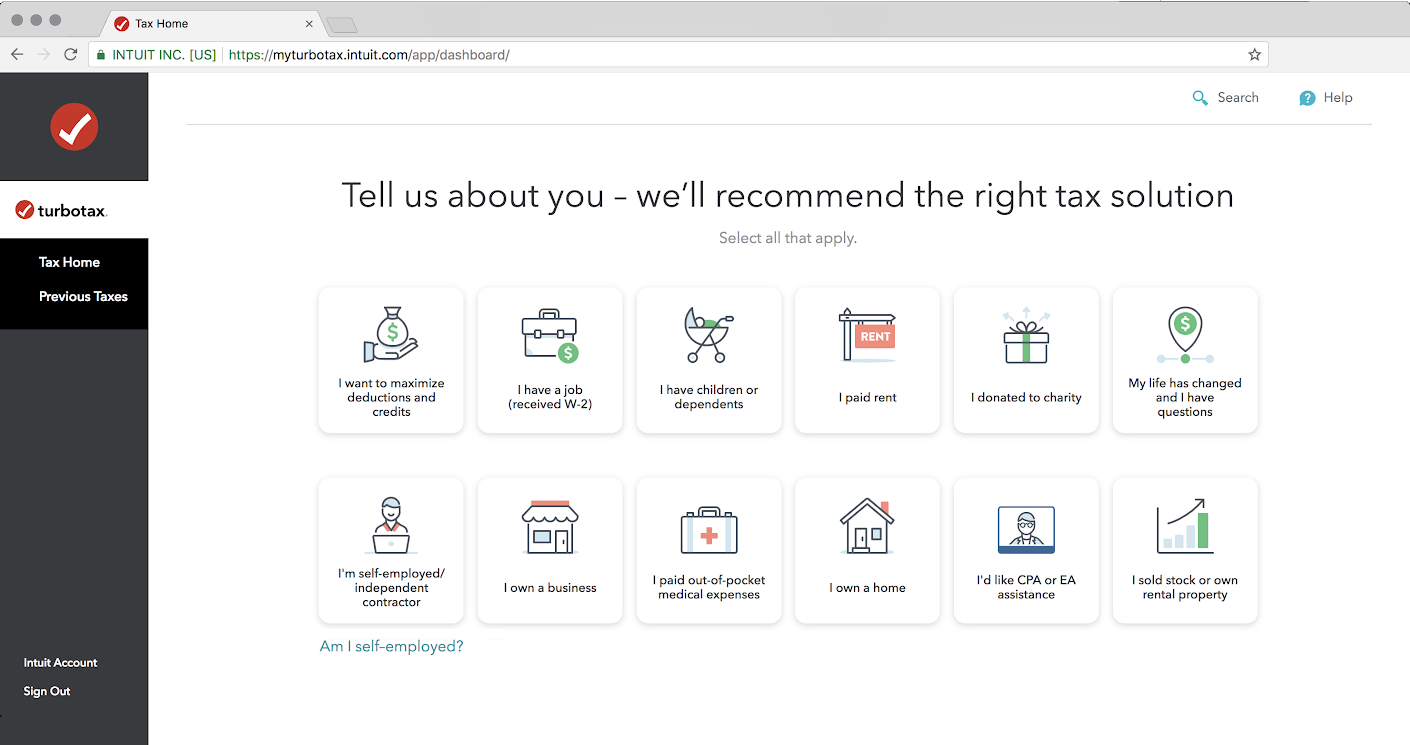Select the 'I own a business' label
Screen dimensions: 1410x745
click(x=550, y=588)
